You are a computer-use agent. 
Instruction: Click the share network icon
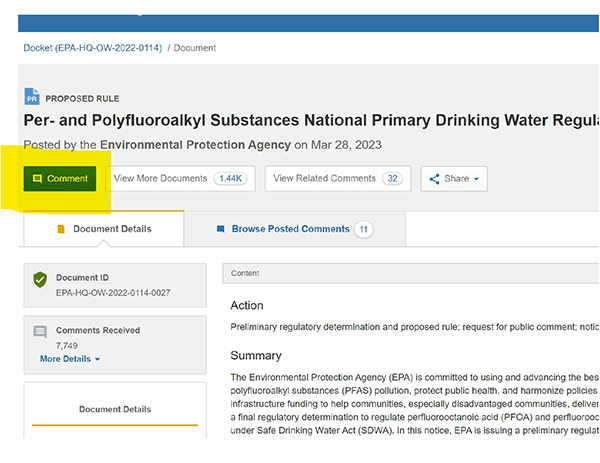coord(434,179)
